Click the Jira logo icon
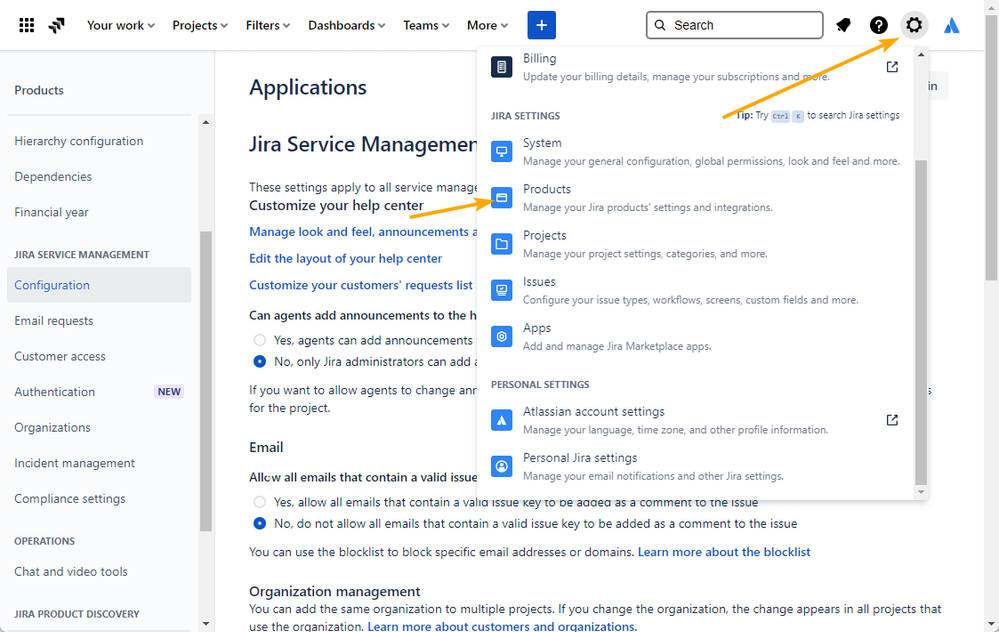 pyautogui.click(x=57, y=25)
